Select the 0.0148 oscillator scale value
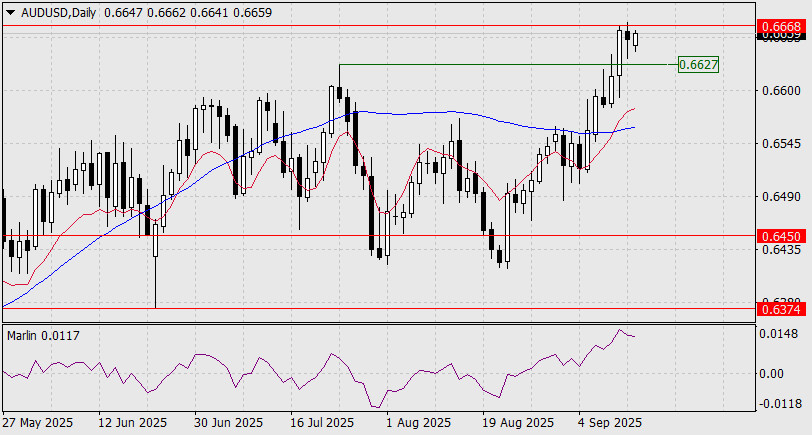 click(779, 334)
